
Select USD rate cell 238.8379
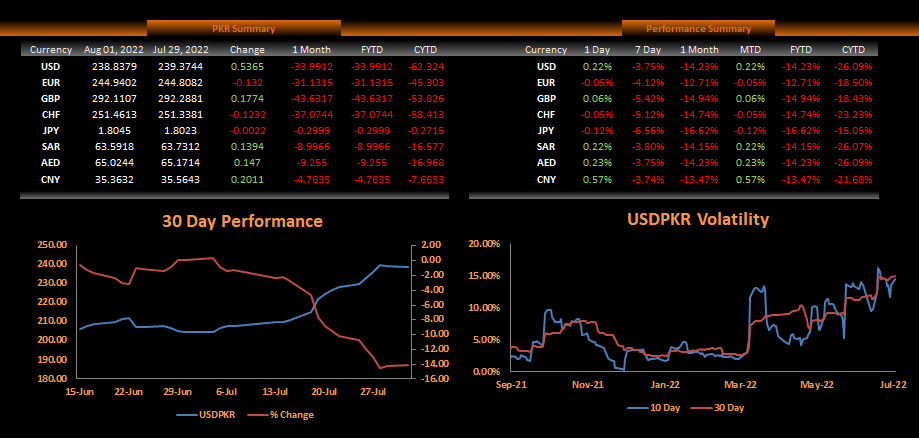pyautogui.click(x=111, y=66)
